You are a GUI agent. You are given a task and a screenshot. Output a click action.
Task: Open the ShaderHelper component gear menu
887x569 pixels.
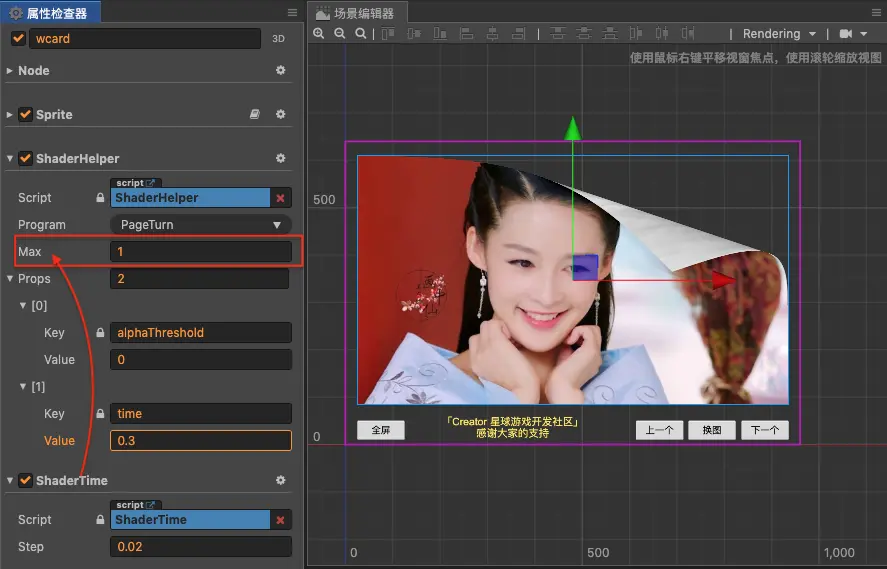(x=281, y=159)
